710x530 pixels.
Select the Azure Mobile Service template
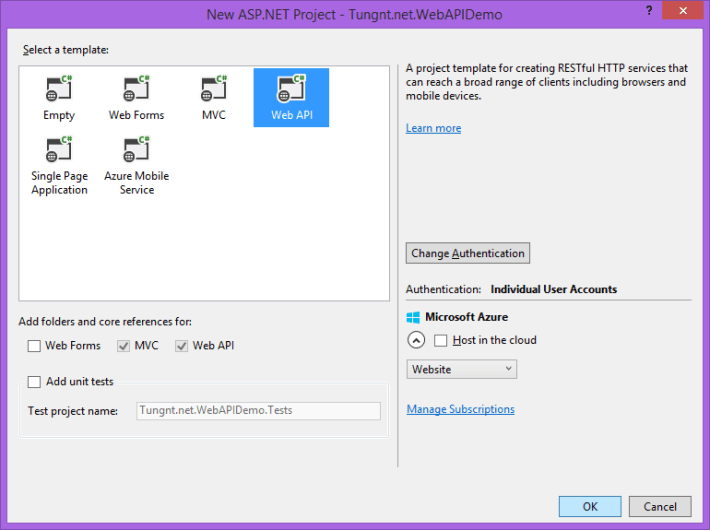coord(136,165)
